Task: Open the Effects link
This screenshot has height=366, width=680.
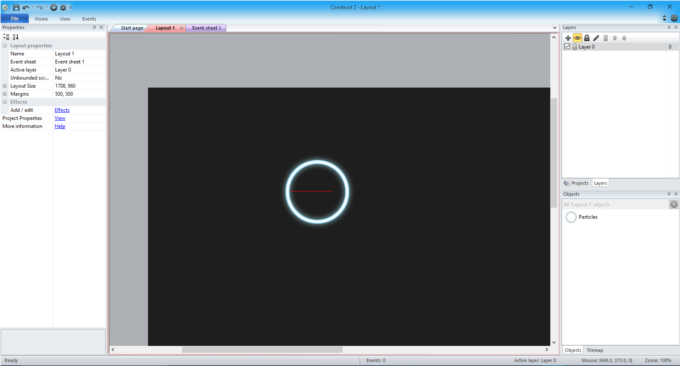Action: (62, 110)
